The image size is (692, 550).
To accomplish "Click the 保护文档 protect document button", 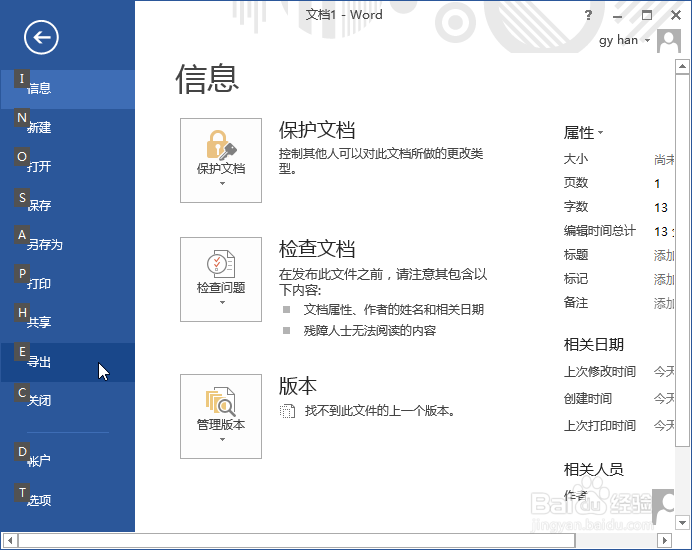I will (221, 160).
